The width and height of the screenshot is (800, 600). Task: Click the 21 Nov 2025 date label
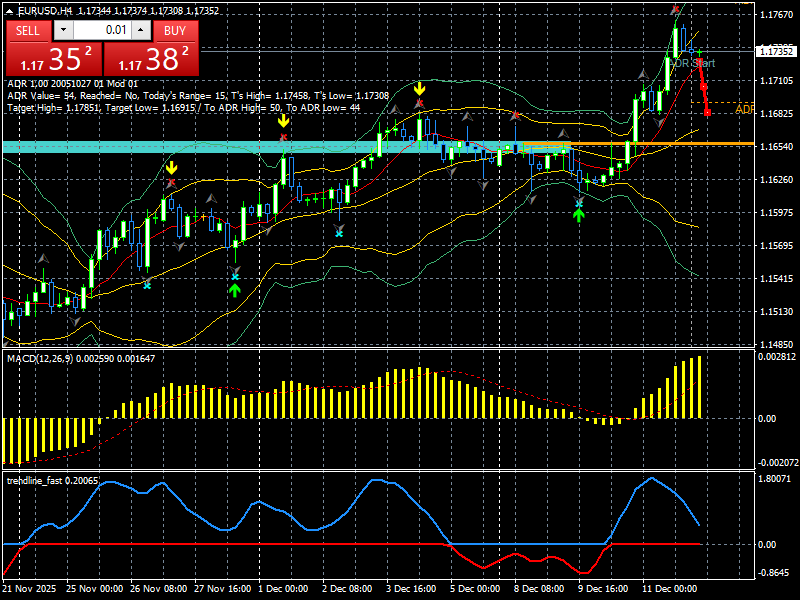[x=30, y=589]
